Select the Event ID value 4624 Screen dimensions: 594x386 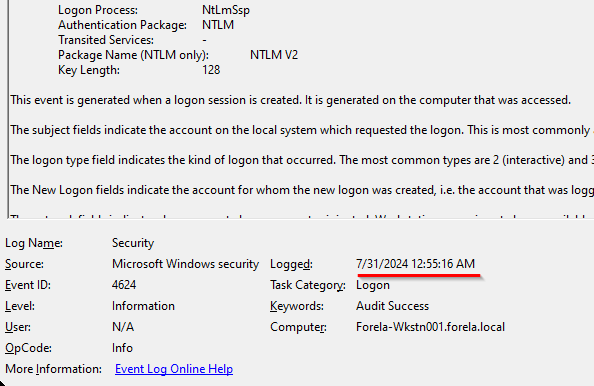124,285
